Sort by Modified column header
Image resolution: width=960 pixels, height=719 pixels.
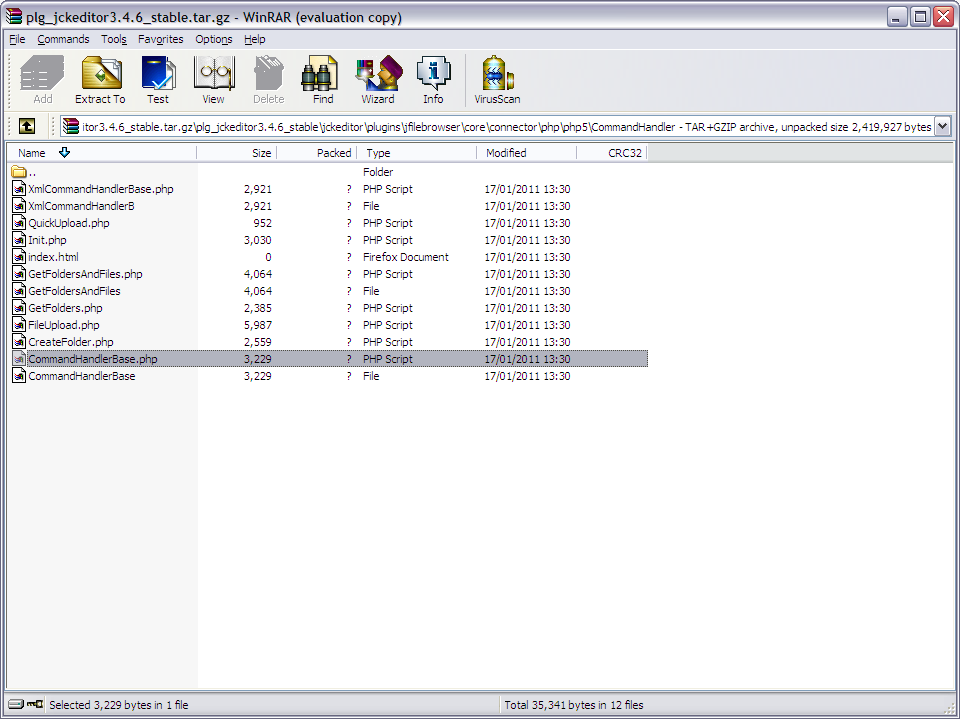pyautogui.click(x=506, y=153)
